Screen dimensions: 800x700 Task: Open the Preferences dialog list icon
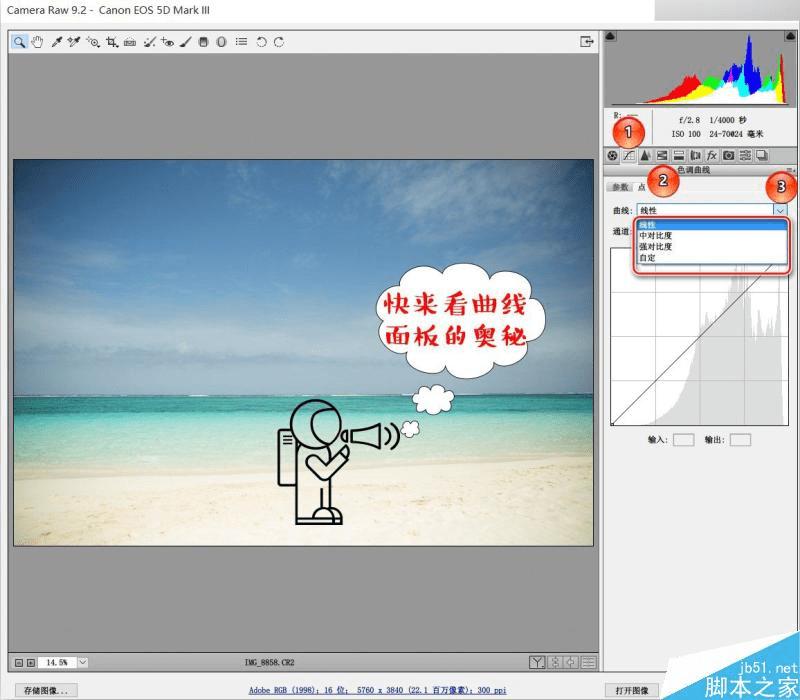(241, 41)
